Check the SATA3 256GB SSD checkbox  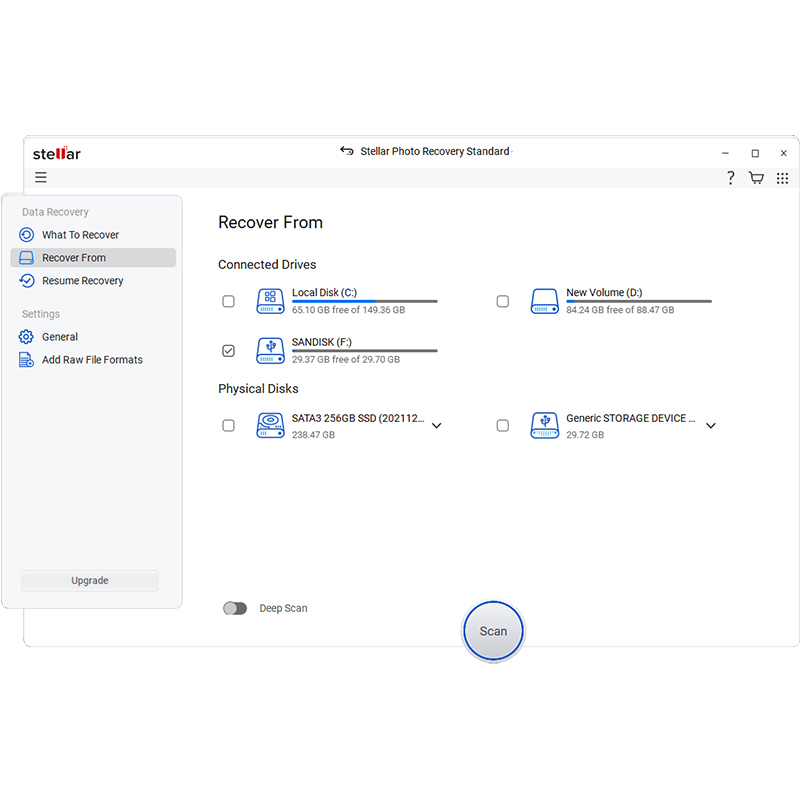[x=229, y=426]
